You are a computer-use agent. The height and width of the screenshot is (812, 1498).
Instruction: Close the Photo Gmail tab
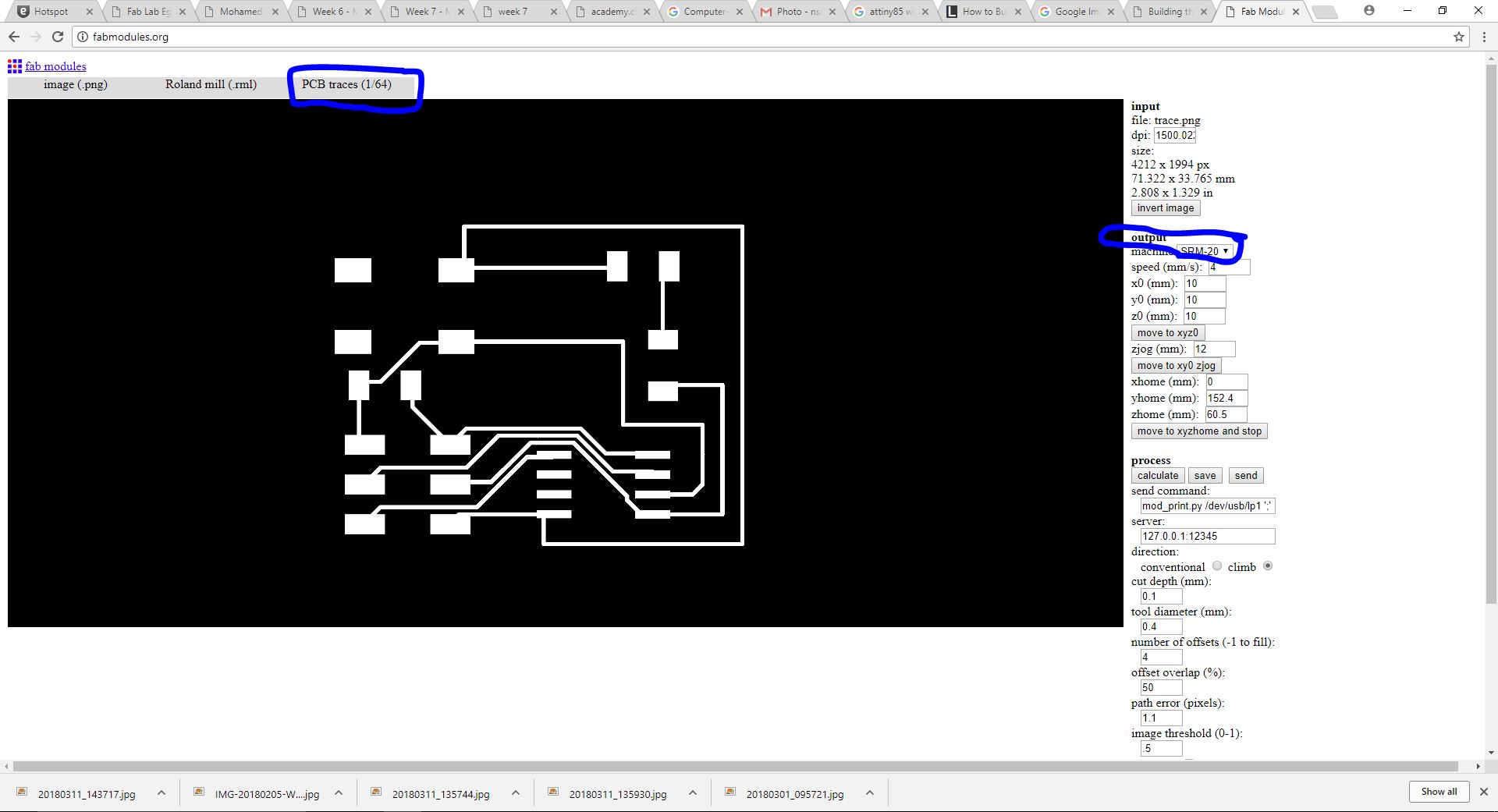(832, 12)
